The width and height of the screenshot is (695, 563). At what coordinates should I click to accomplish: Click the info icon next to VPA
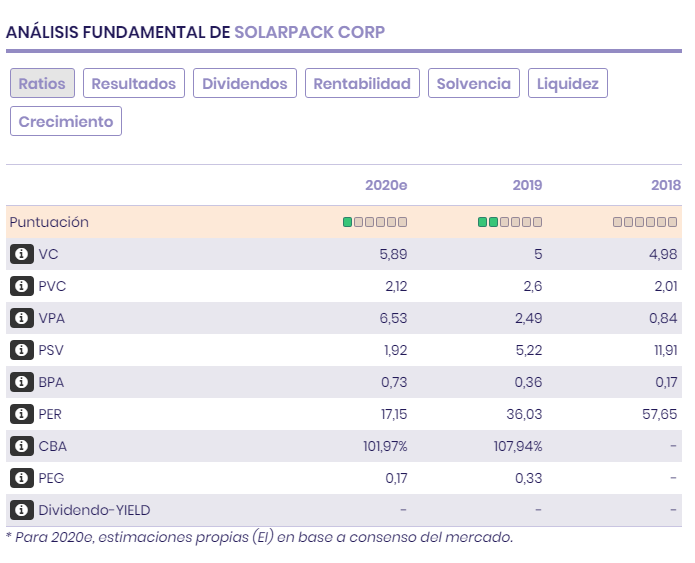coord(21,318)
